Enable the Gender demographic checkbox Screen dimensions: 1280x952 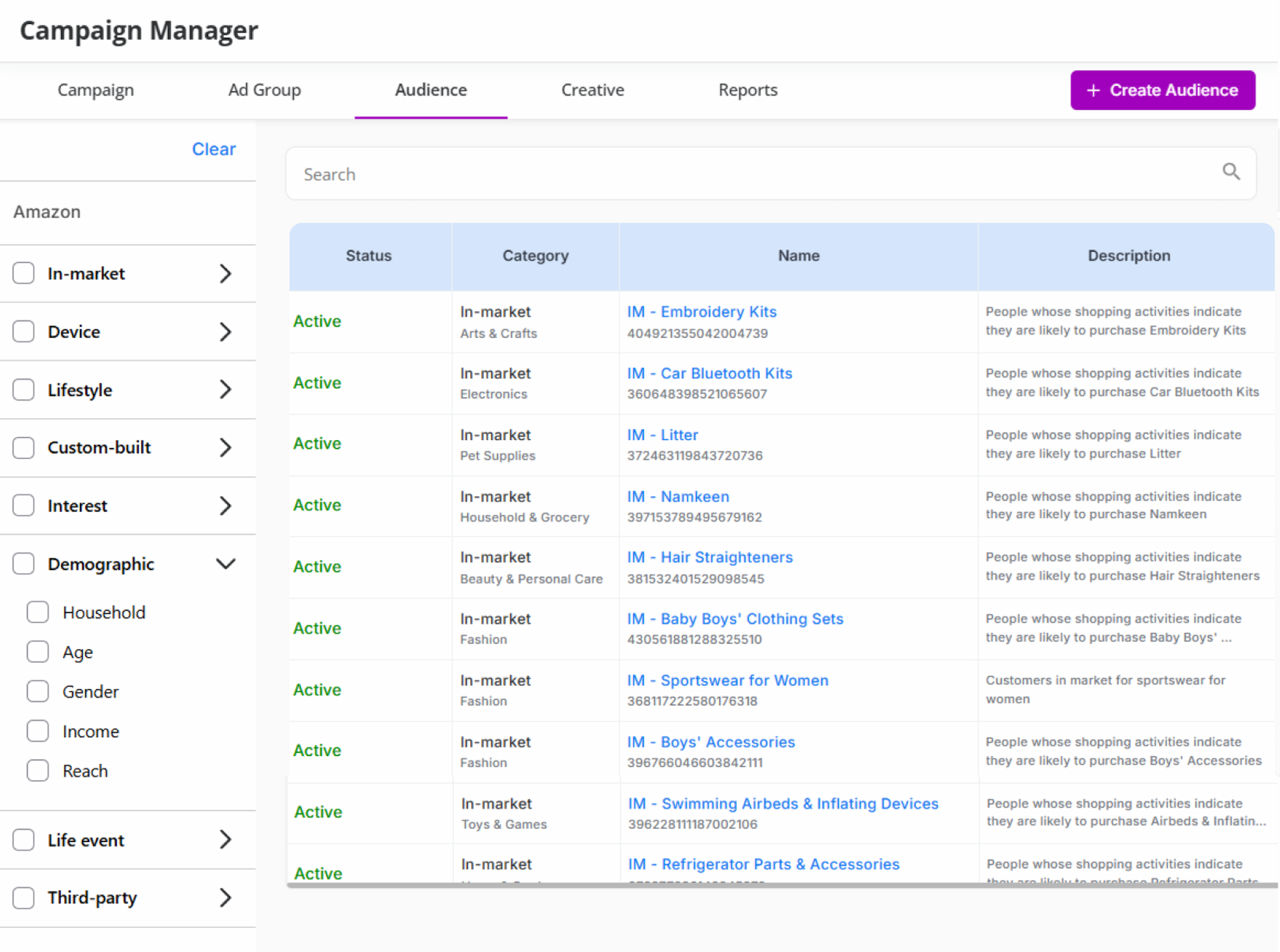pos(38,691)
